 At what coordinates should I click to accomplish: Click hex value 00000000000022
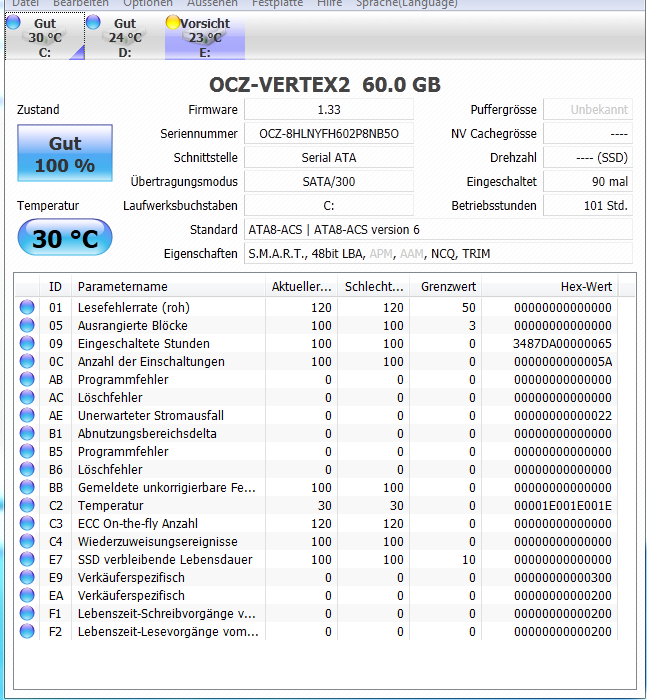563,416
